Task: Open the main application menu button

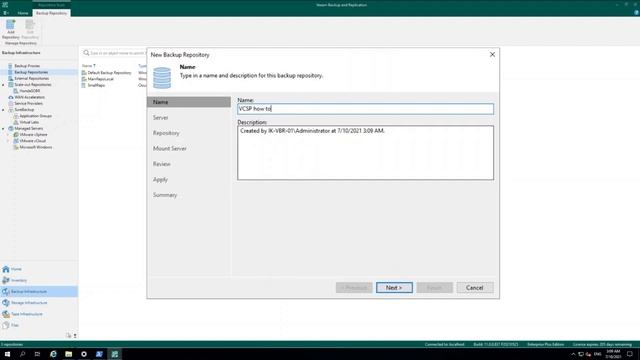Action: pos(6,13)
